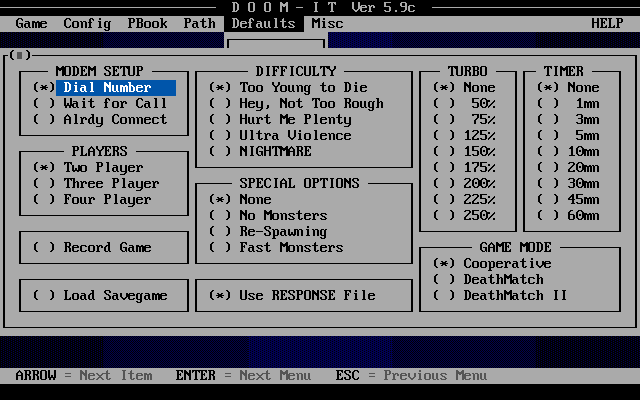The height and width of the screenshot is (400, 640).
Task: Set Timer to None
Action: click(x=568, y=87)
